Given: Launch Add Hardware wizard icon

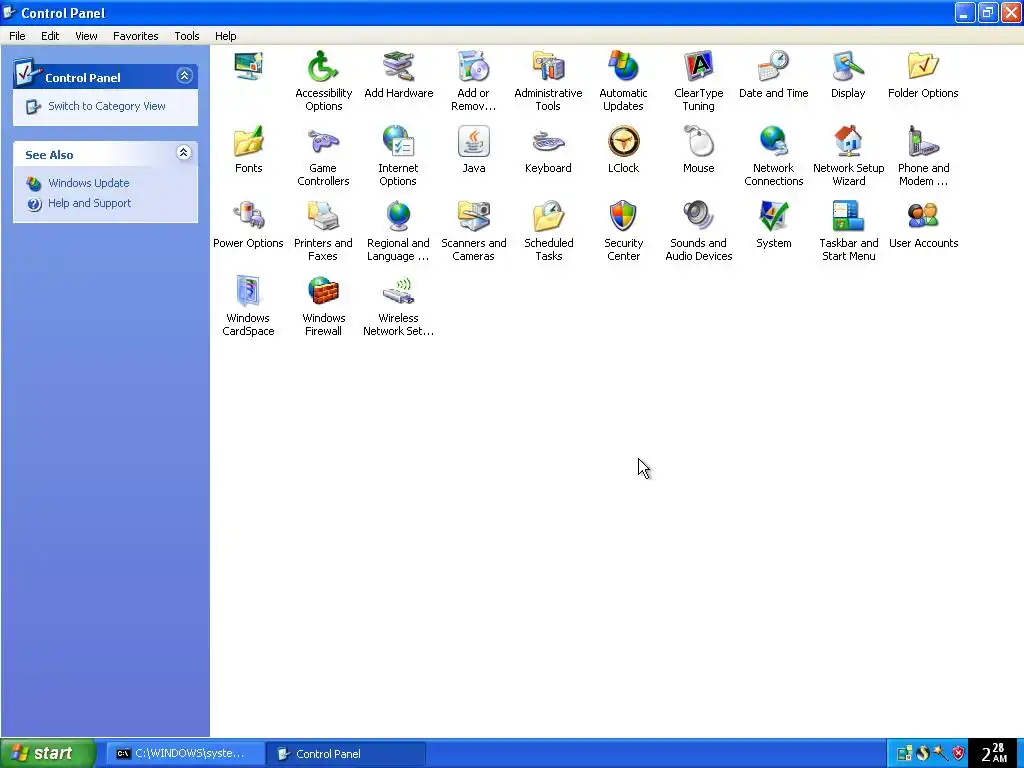Looking at the screenshot, I should (398, 66).
